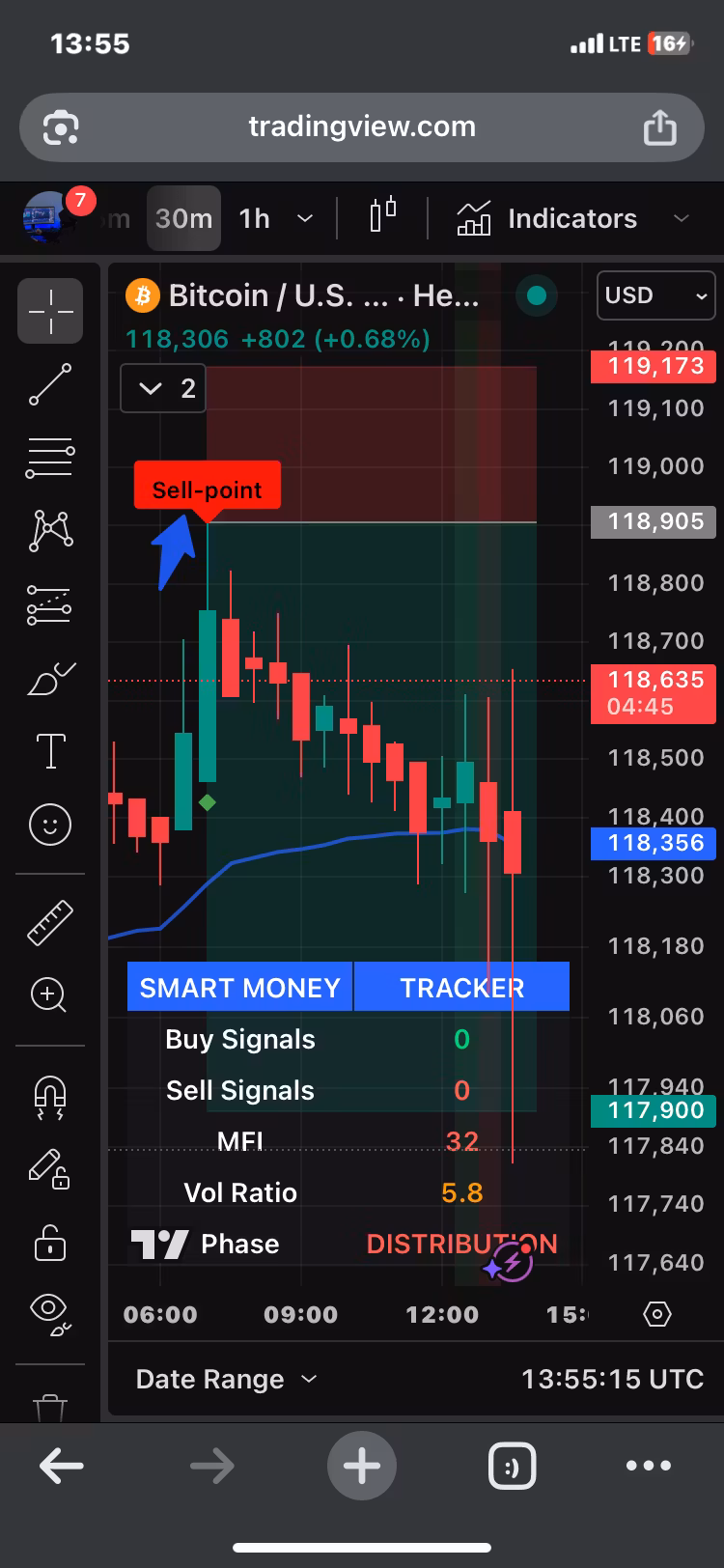Screen dimensions: 724x1568
Task: Click the MFI value 32
Action: pos(461,1142)
